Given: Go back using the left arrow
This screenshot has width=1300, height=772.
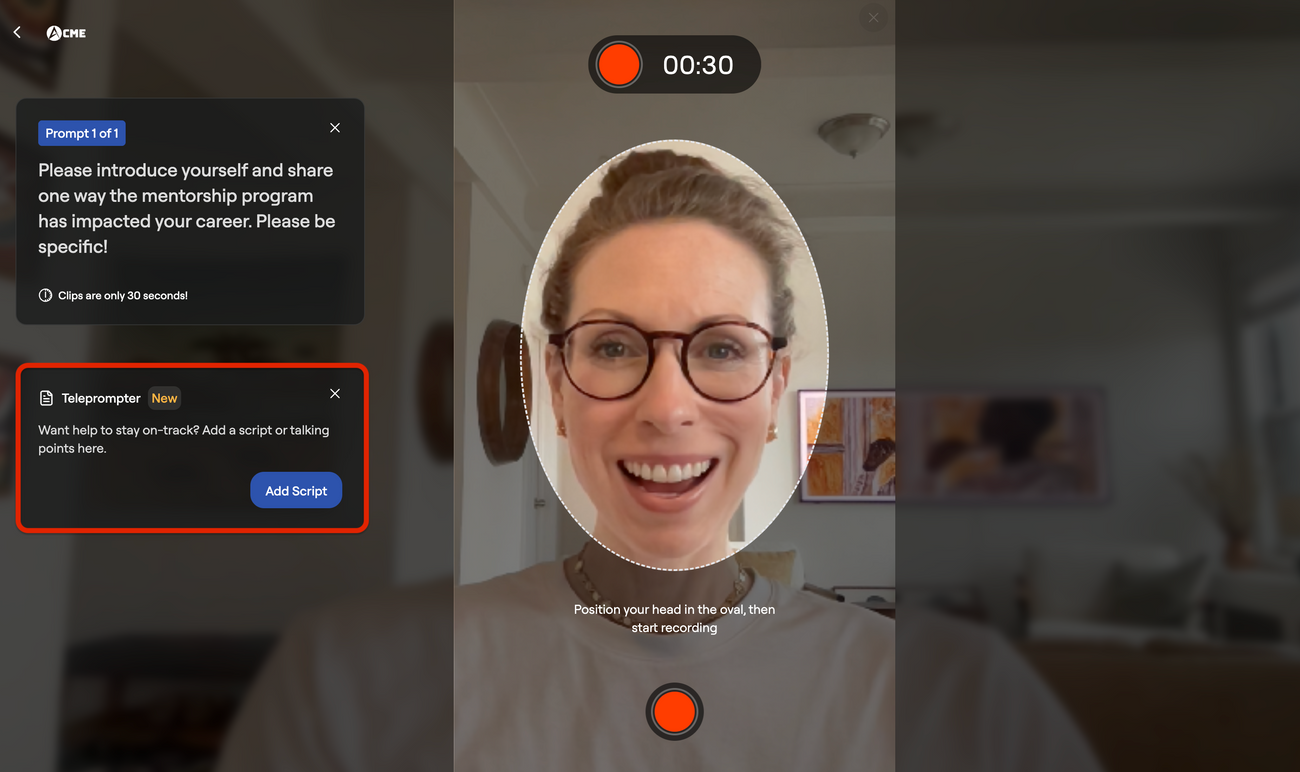Looking at the screenshot, I should 17,33.
